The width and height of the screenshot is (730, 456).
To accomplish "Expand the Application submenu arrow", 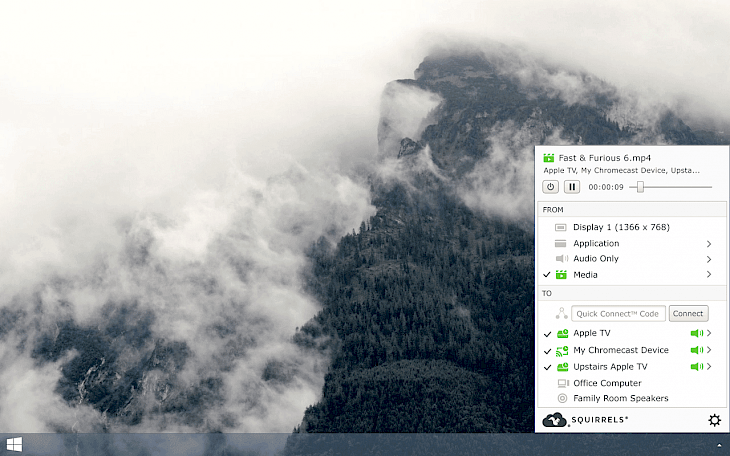I will (709, 244).
